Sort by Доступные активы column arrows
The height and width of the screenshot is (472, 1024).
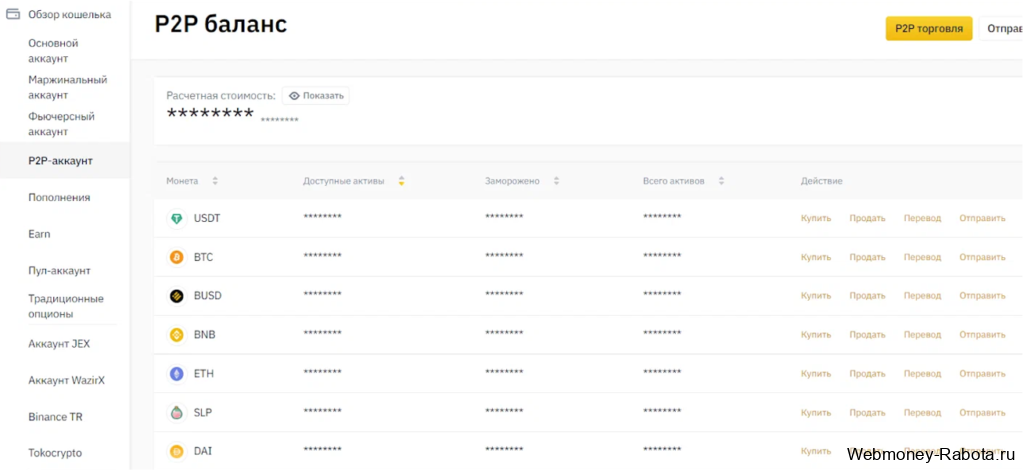tap(402, 181)
